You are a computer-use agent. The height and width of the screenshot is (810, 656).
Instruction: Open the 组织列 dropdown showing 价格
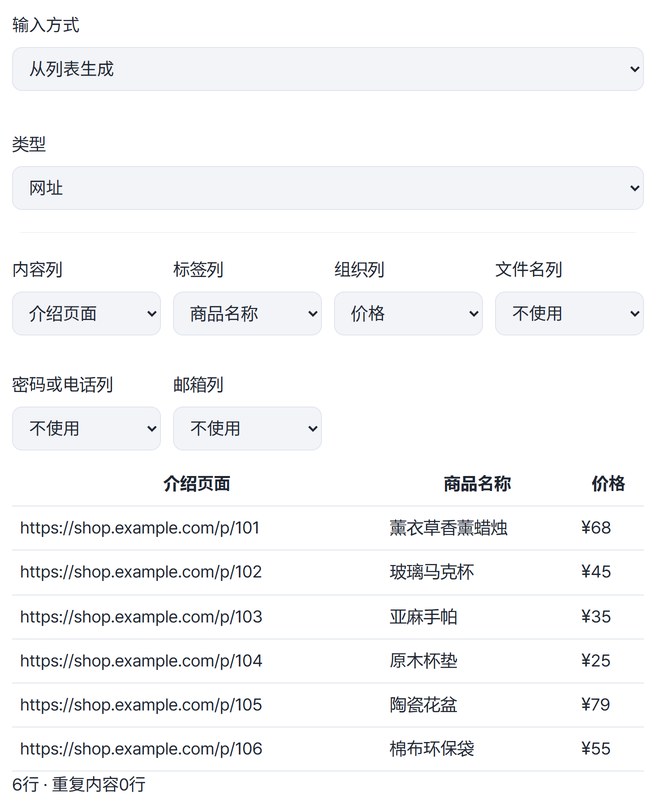408,314
